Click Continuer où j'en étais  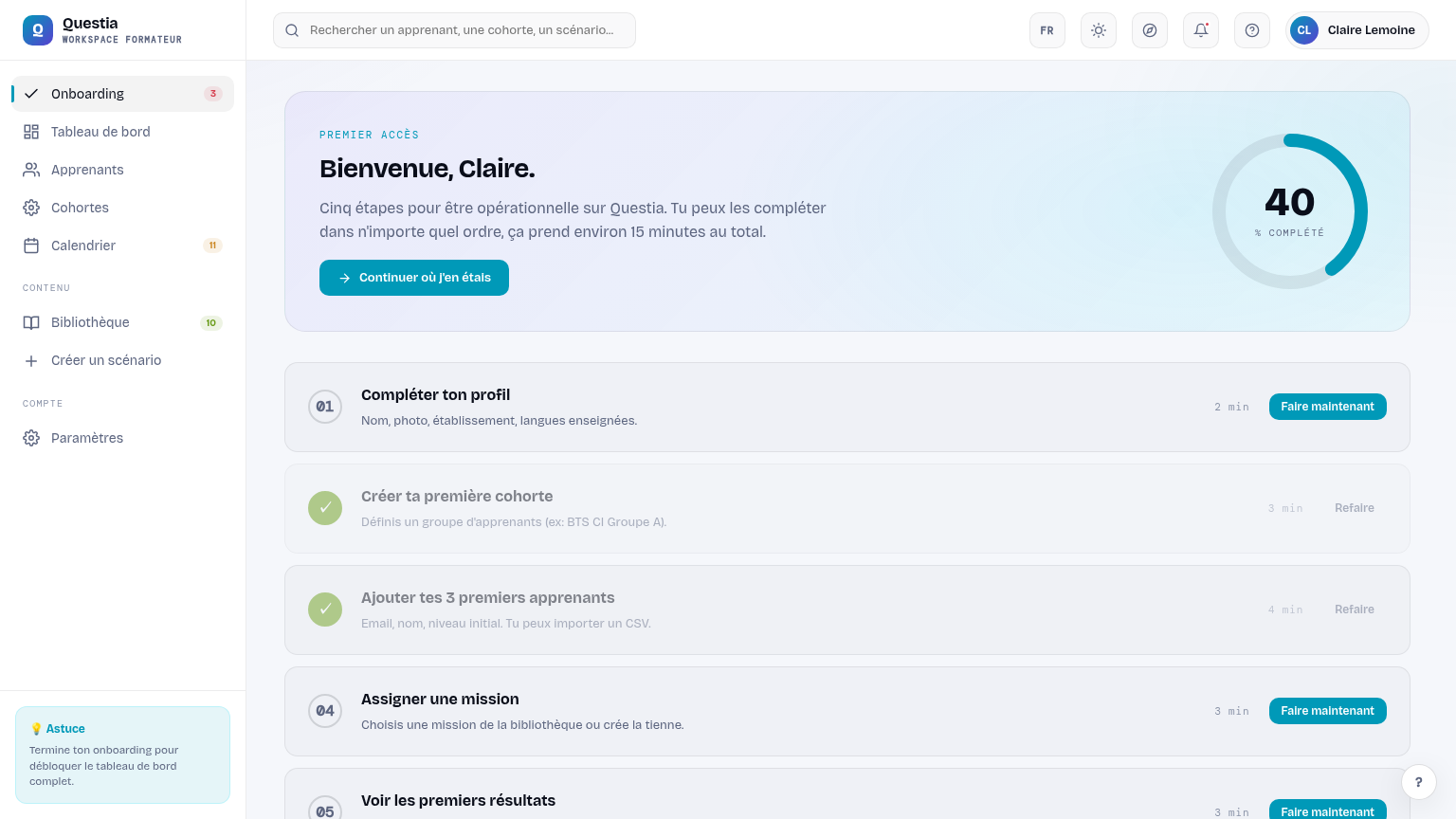coord(414,278)
